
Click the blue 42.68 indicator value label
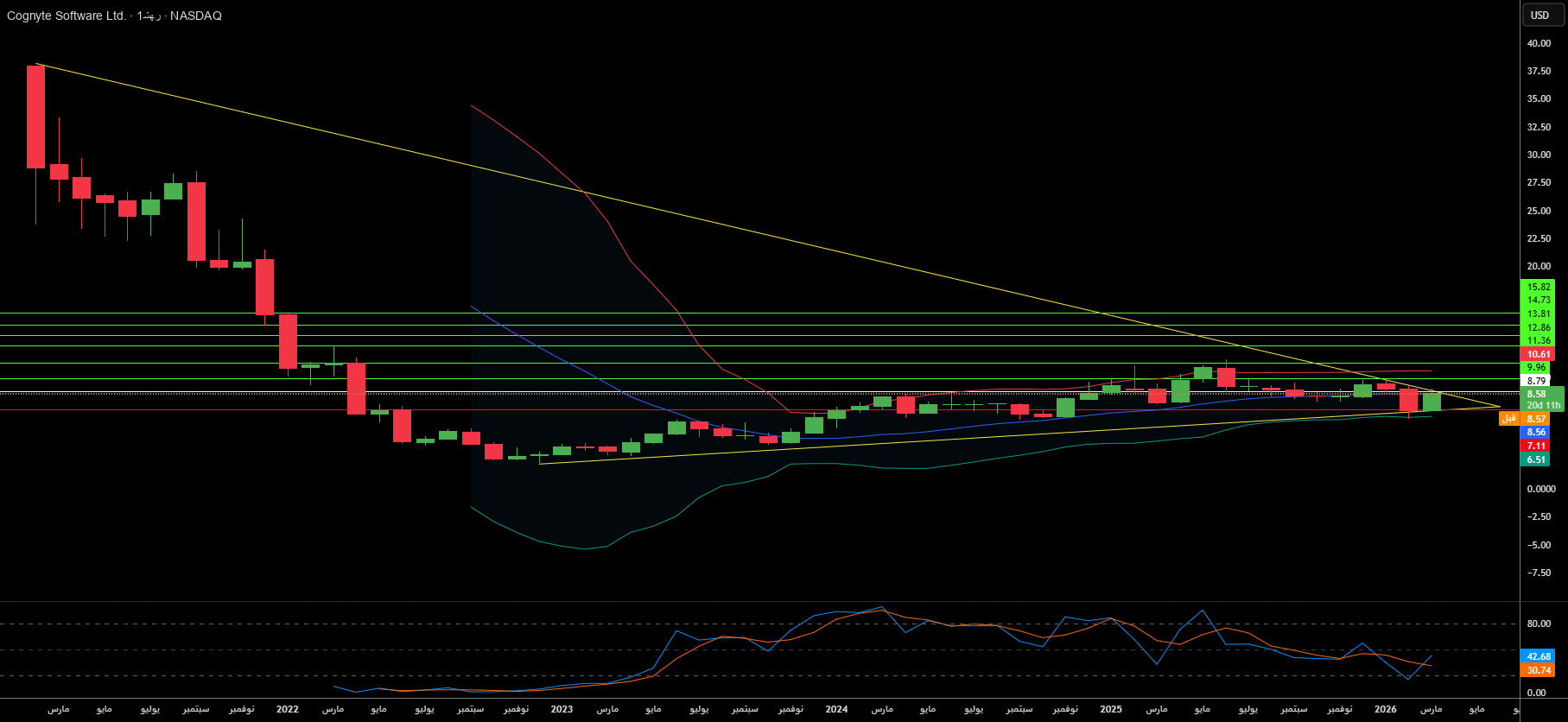1538,656
